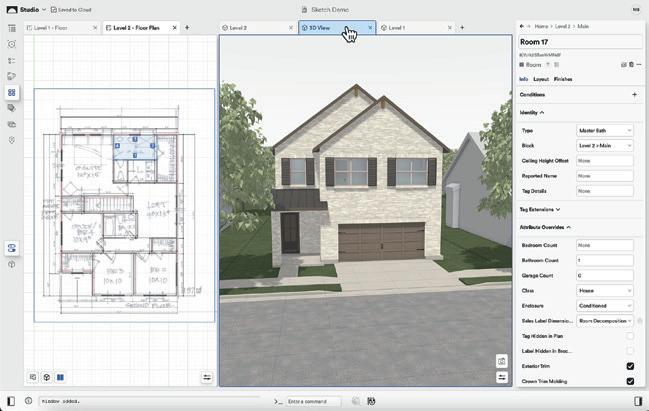
Task: Focus the Enter a command input
Action: [314, 401]
